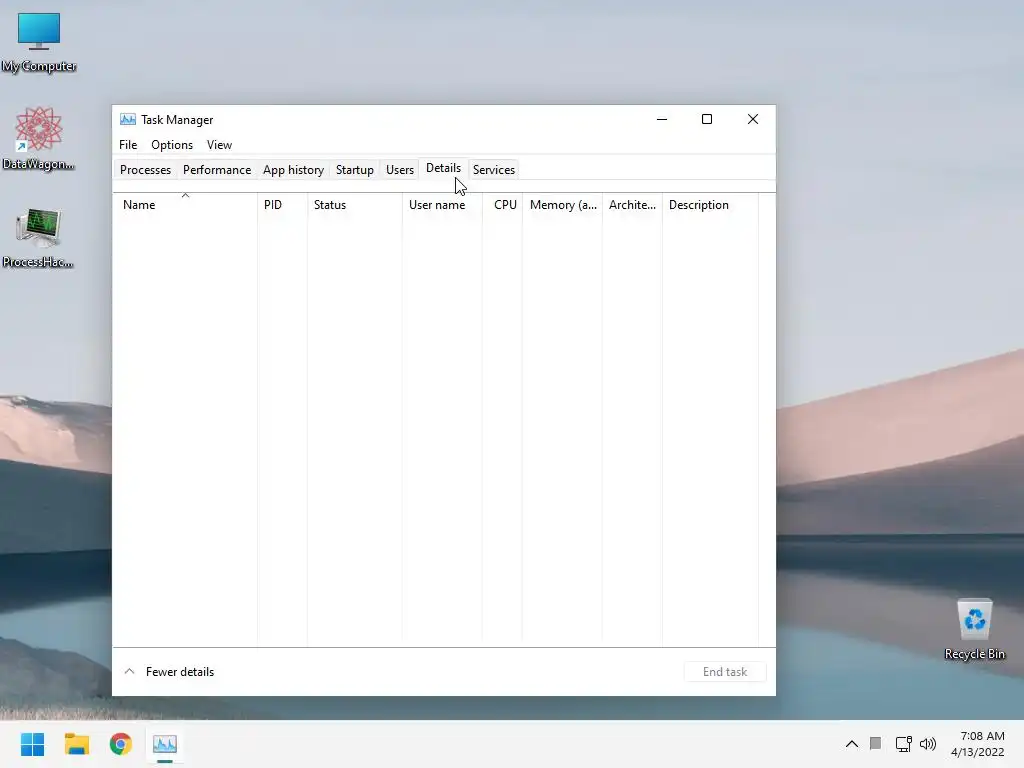Open network status tray icon
The width and height of the screenshot is (1024, 768).
point(903,744)
